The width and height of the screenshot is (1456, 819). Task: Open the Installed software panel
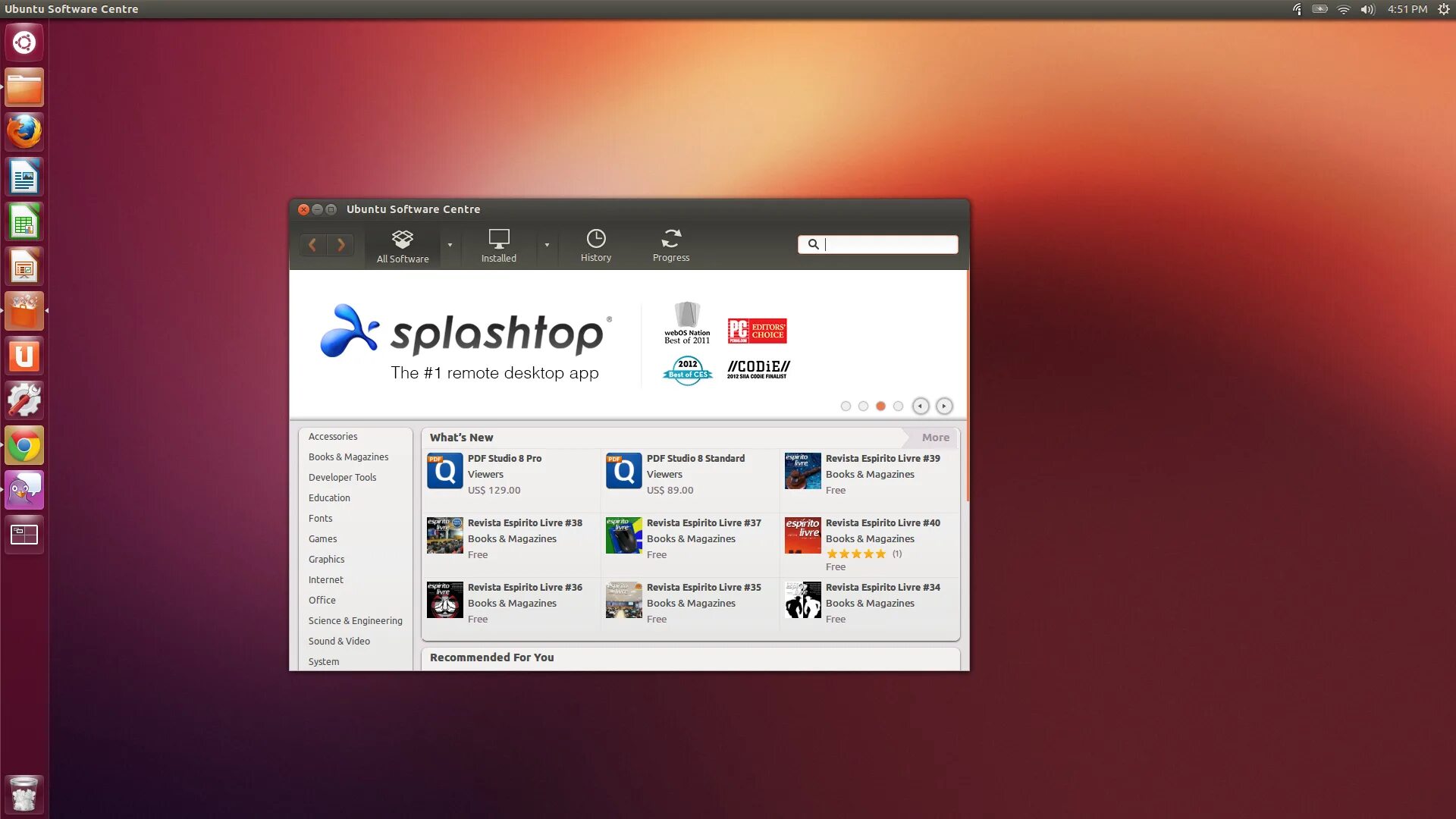498,244
